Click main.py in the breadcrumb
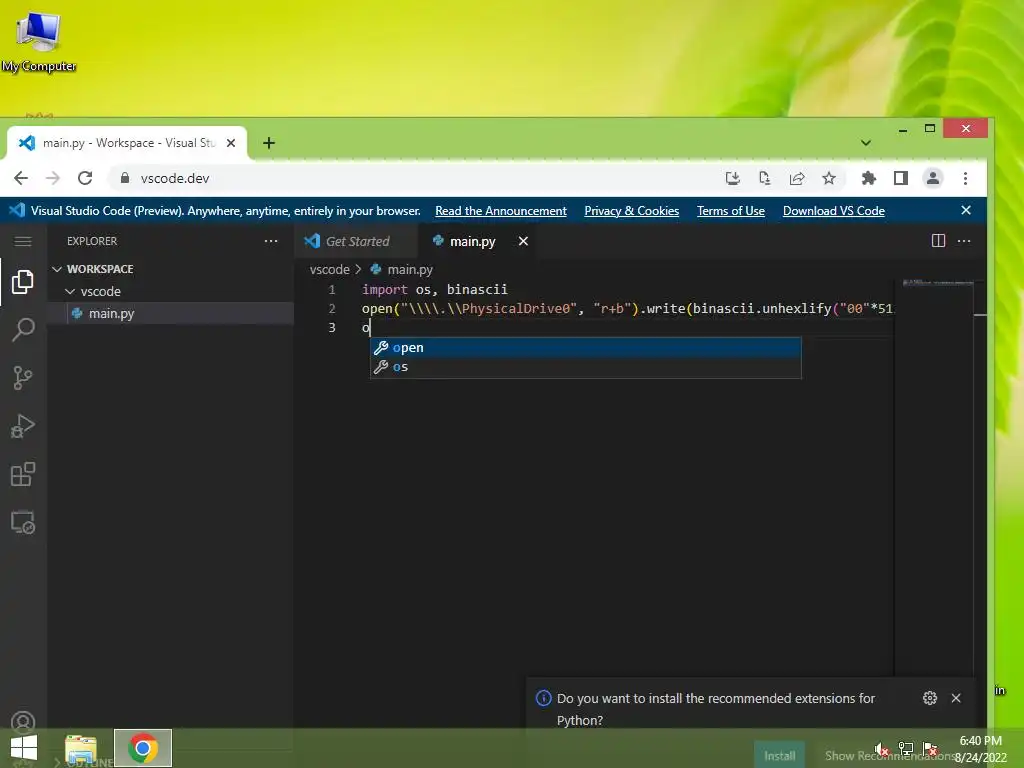 coord(409,269)
